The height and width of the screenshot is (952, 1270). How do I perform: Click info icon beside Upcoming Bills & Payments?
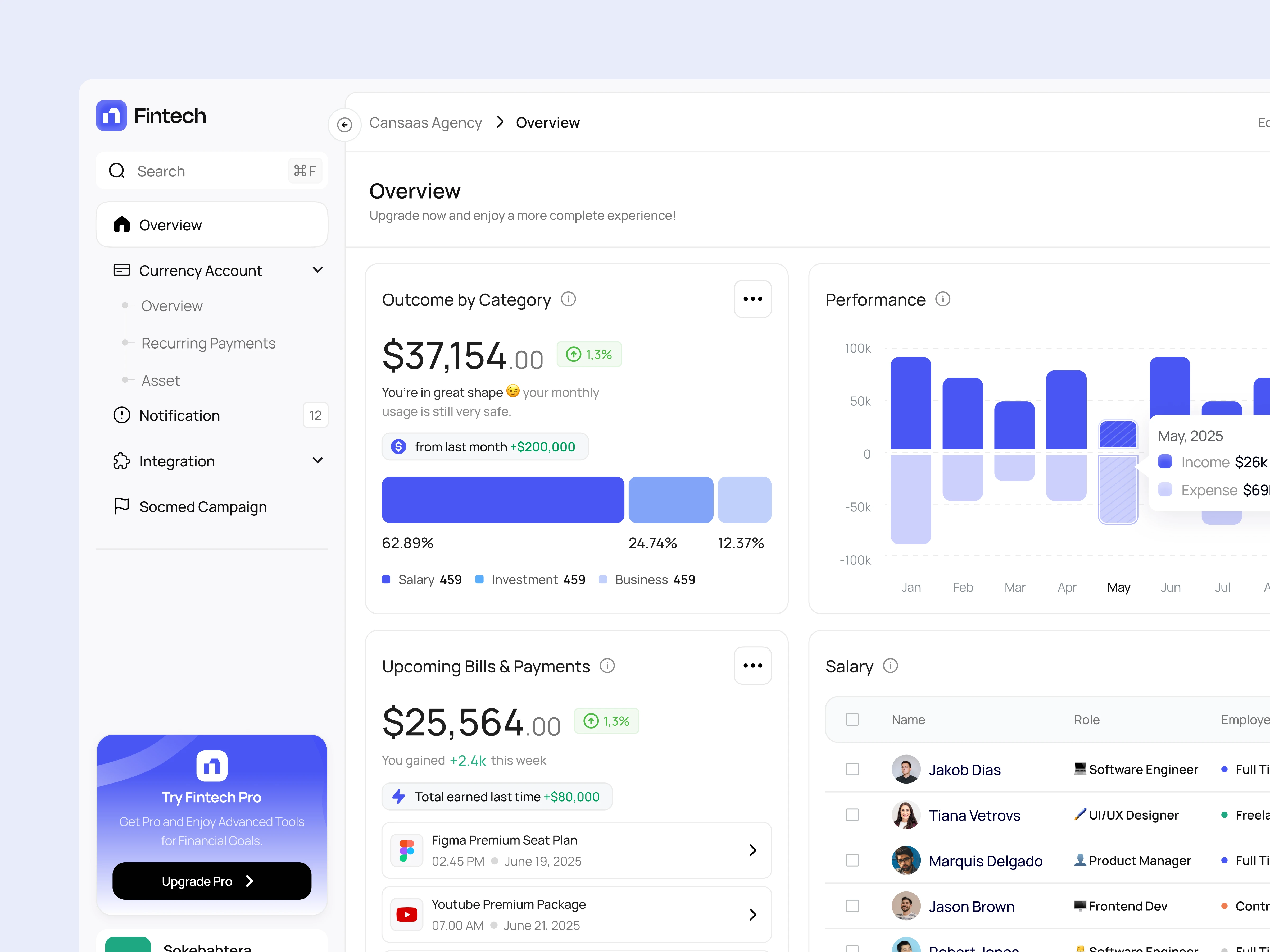(x=607, y=666)
